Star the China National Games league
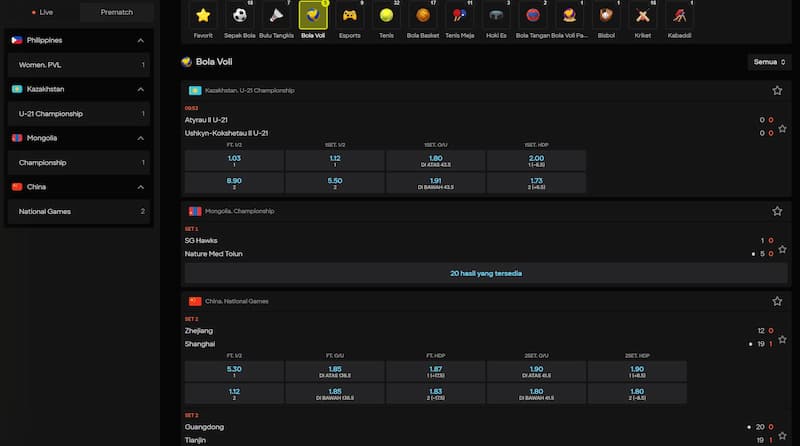 [777, 301]
